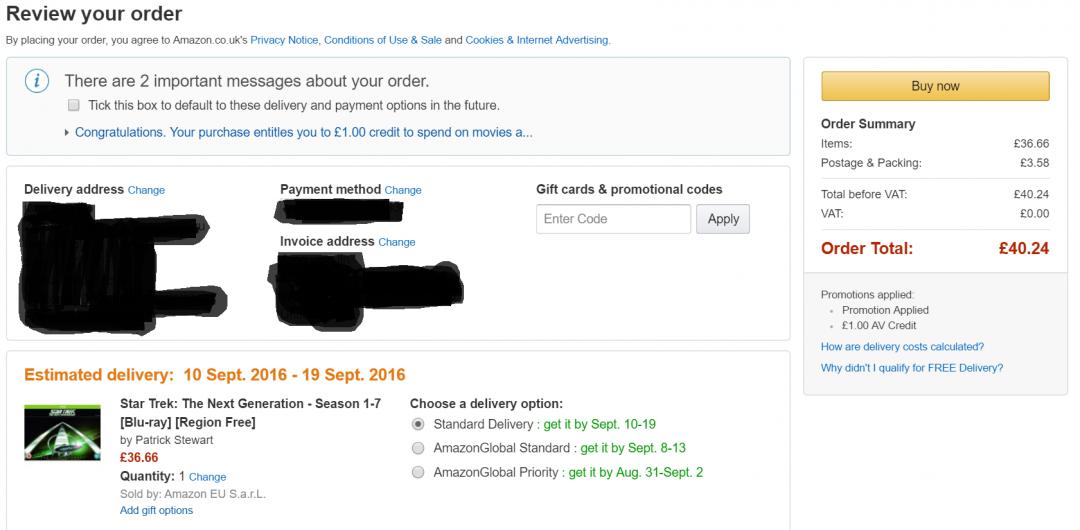Change the payment method

click(x=403, y=190)
